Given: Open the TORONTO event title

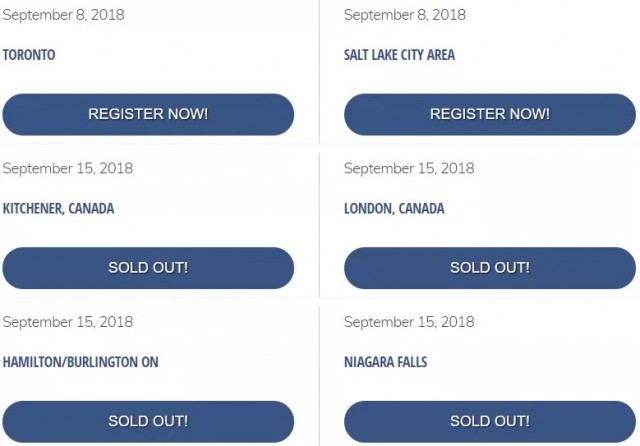Looking at the screenshot, I should [29, 55].
